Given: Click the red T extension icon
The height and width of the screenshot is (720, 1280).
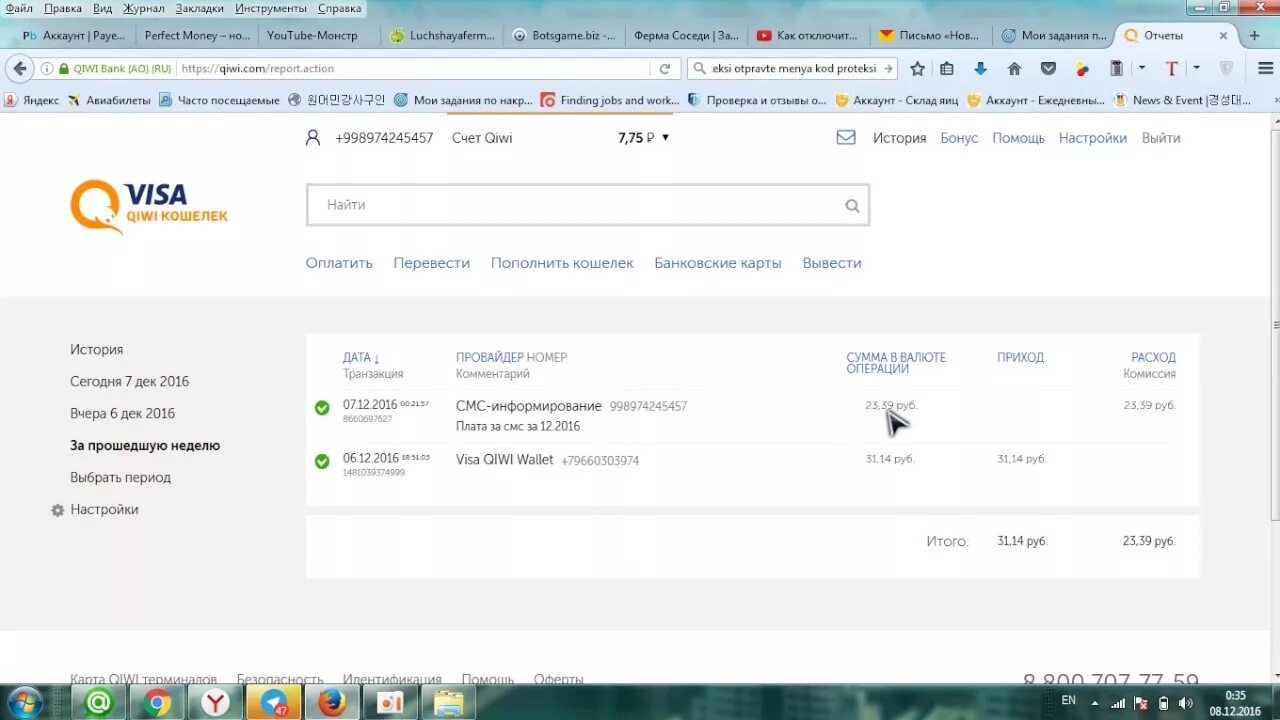Looking at the screenshot, I should (1172, 69).
